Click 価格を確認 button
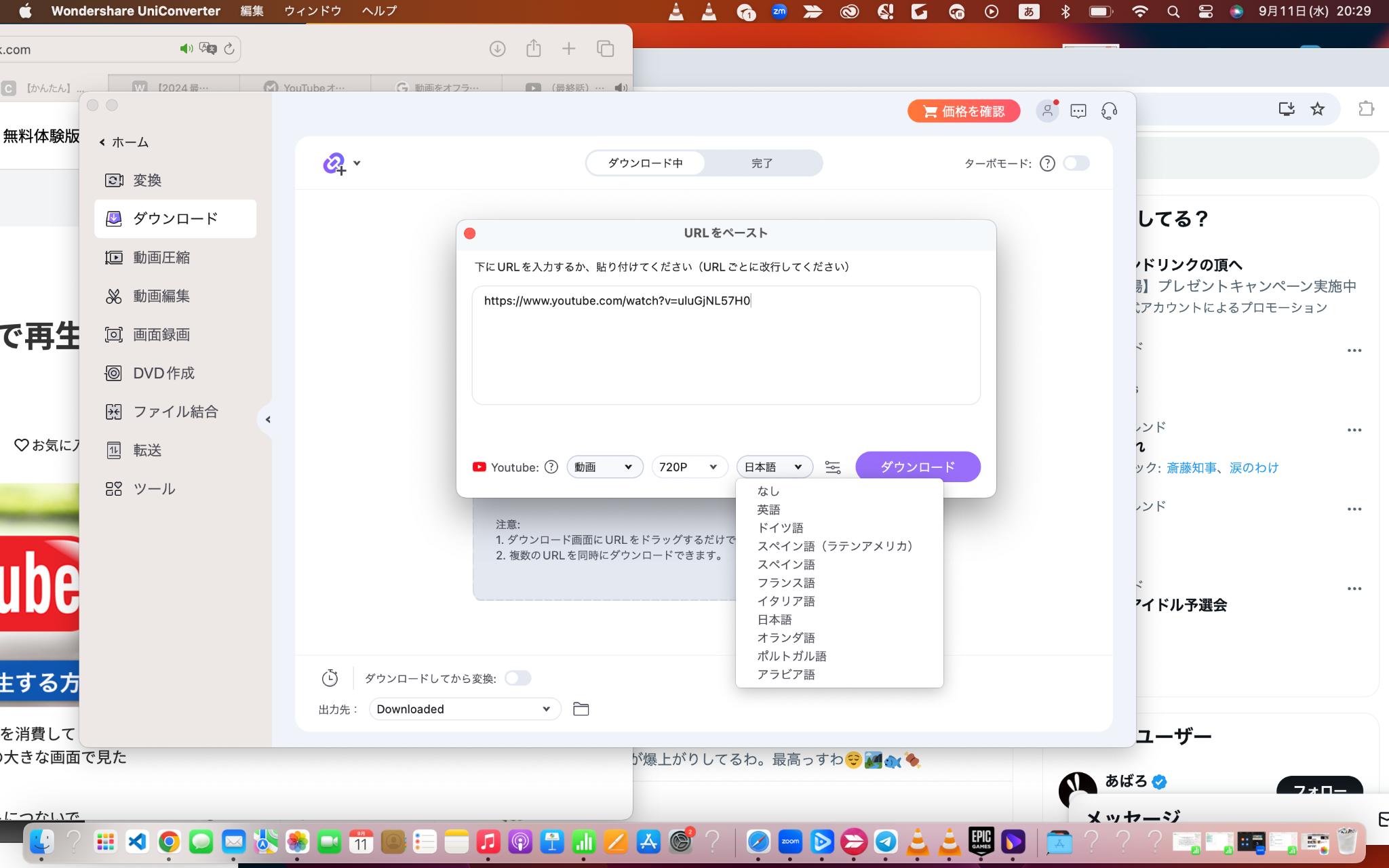 point(964,111)
